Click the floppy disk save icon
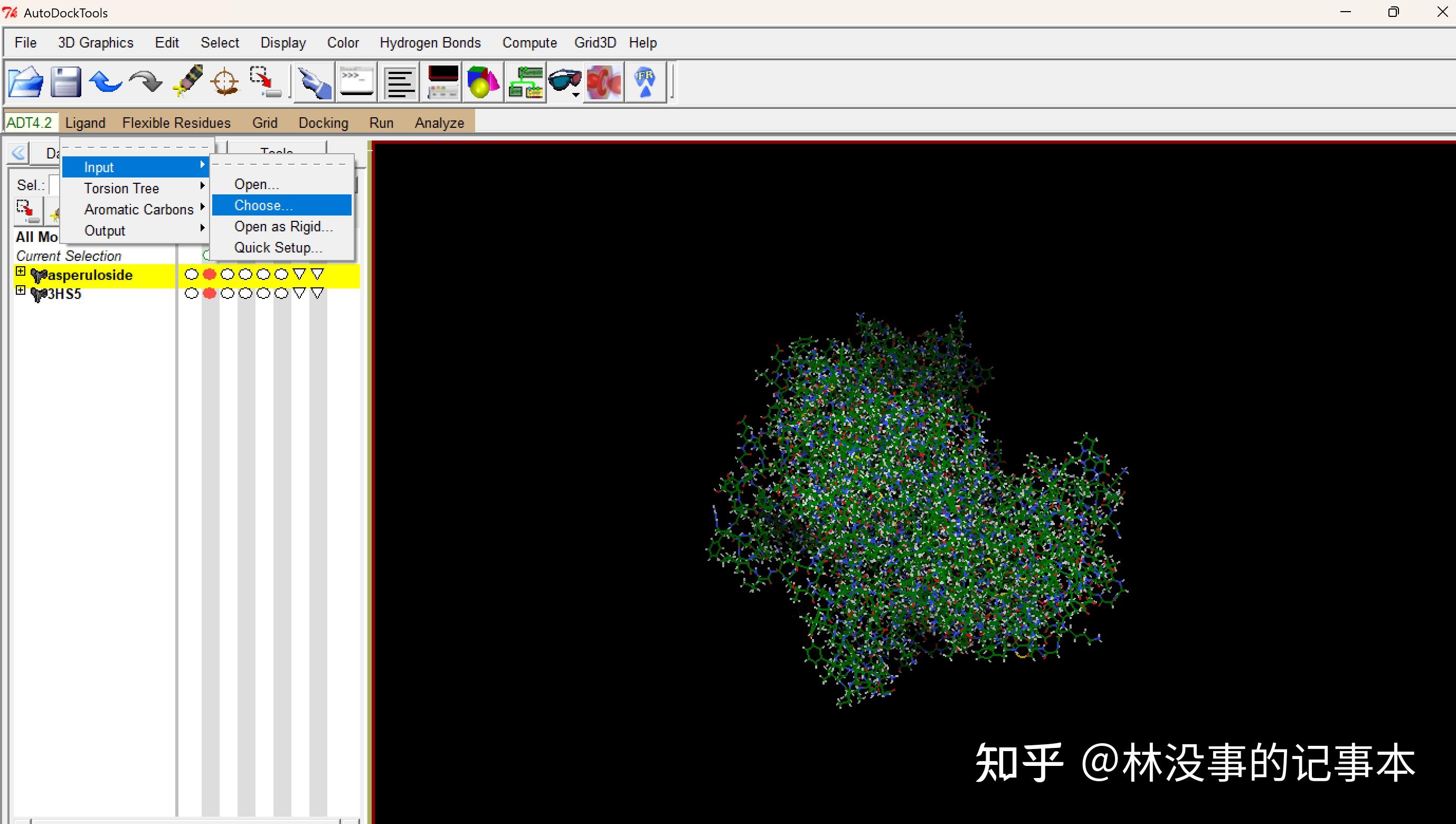Image resolution: width=1456 pixels, height=824 pixels. pos(65,82)
